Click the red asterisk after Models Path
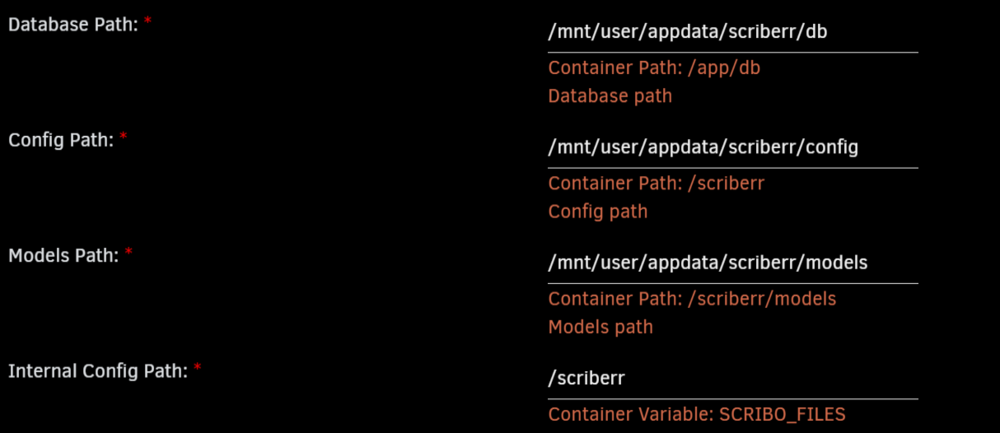 click(129, 253)
